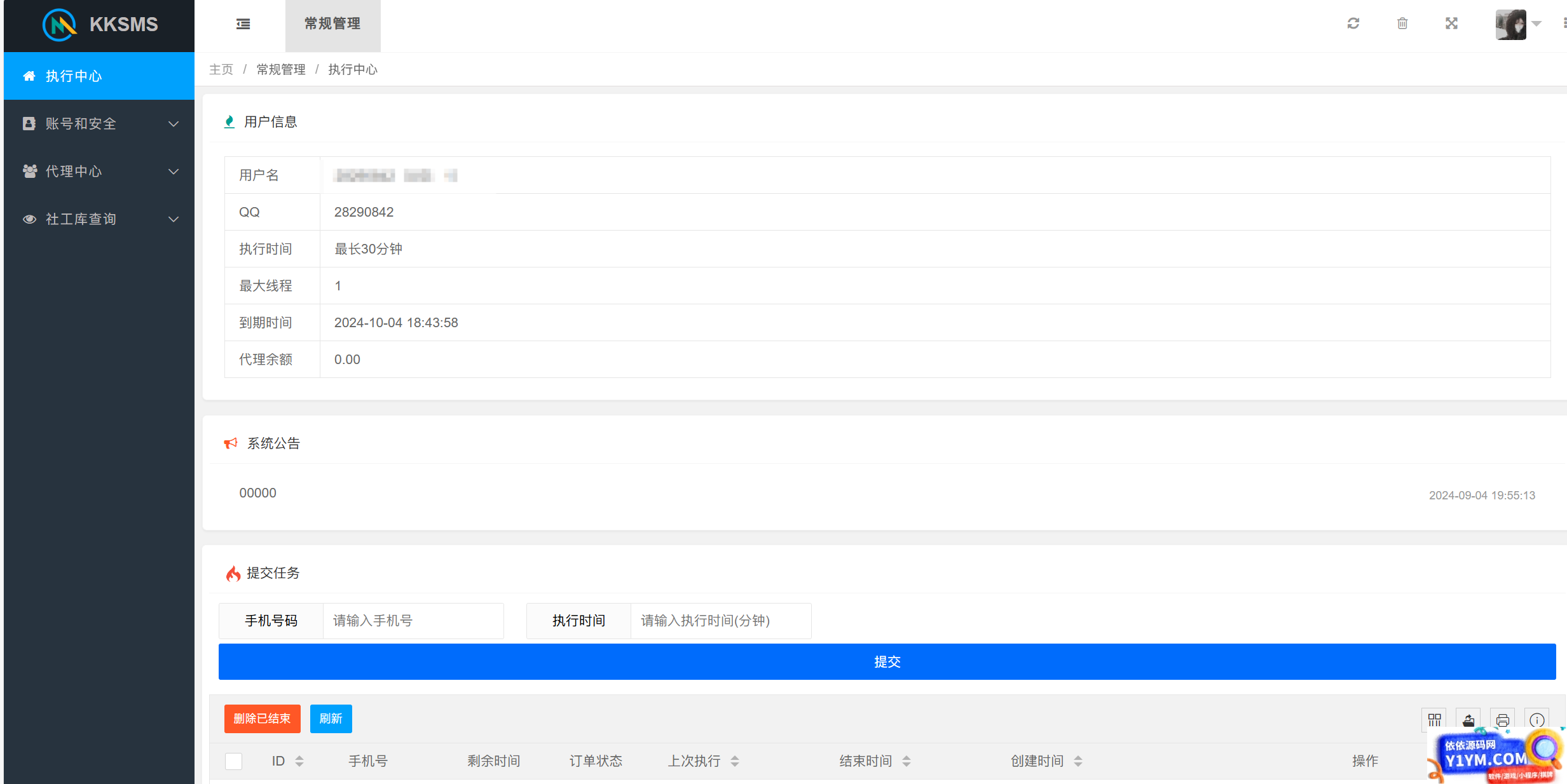Click the 代理中心 users group icon
Image resolution: width=1567 pixels, height=784 pixels.
[x=30, y=171]
